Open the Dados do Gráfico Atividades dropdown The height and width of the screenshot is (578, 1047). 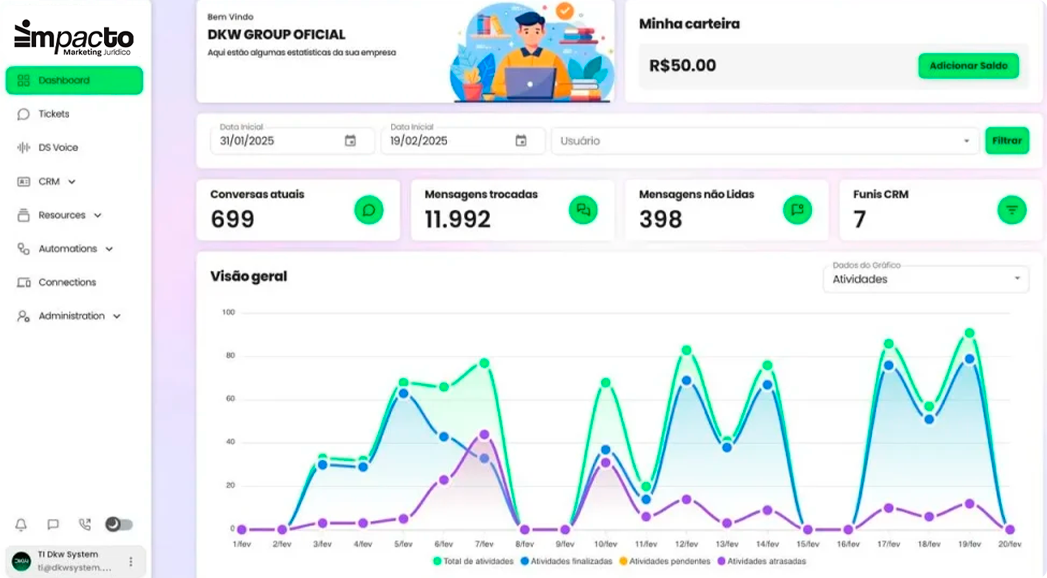coord(925,279)
